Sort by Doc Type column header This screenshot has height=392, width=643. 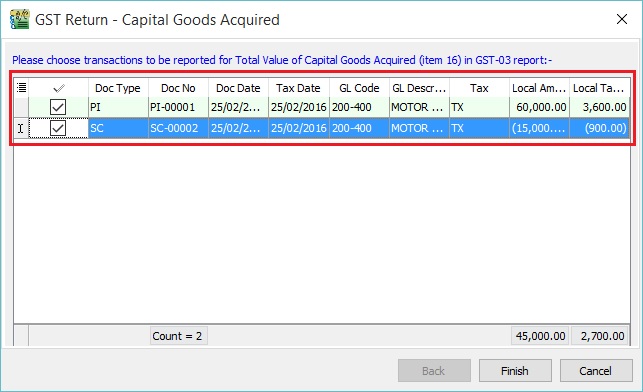point(118,88)
